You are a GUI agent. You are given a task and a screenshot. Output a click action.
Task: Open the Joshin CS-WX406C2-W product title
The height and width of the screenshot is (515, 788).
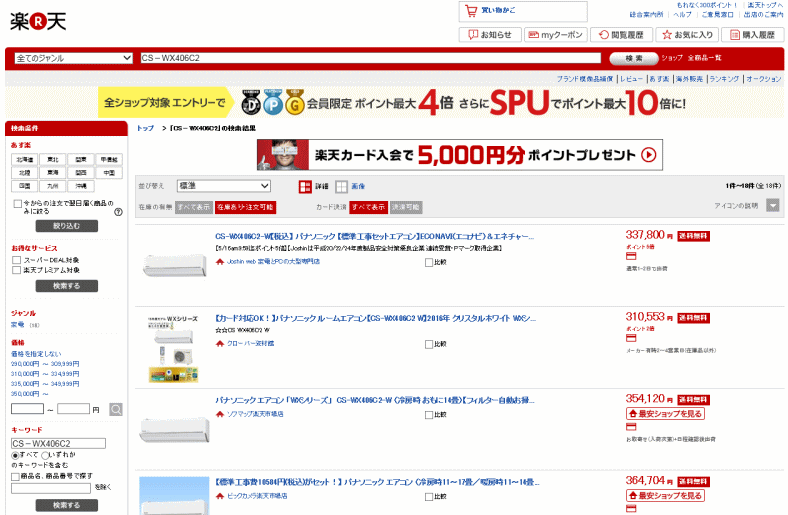pyautogui.click(x=374, y=236)
